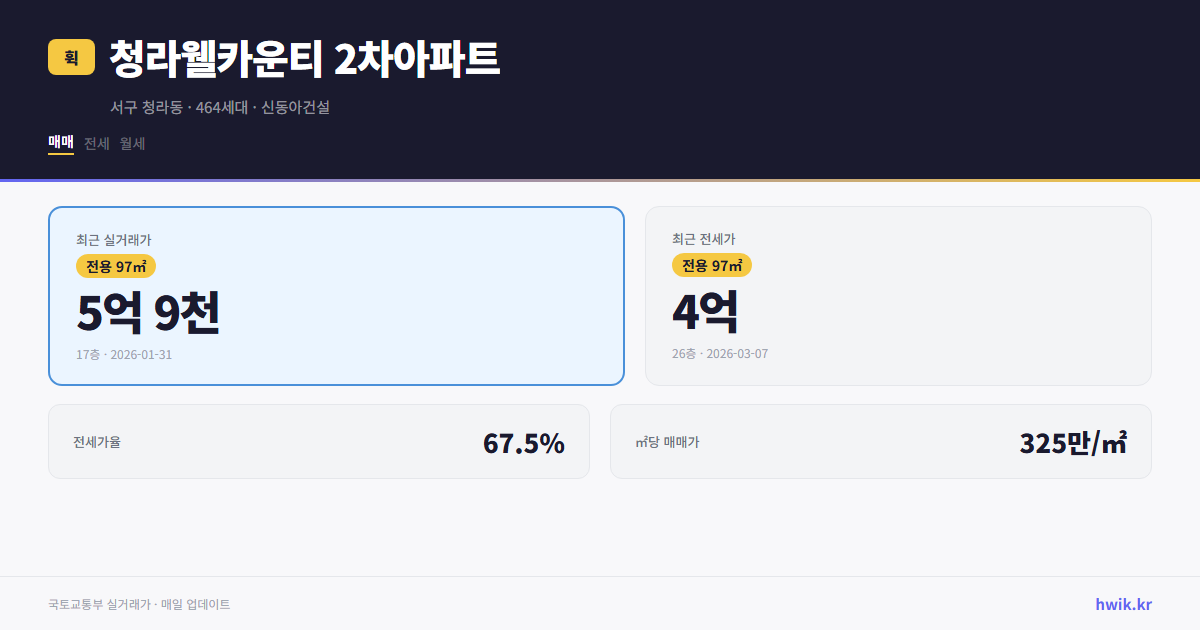1200x630 pixels.
Task: Open the hwik.kr link
Action: click(1124, 603)
